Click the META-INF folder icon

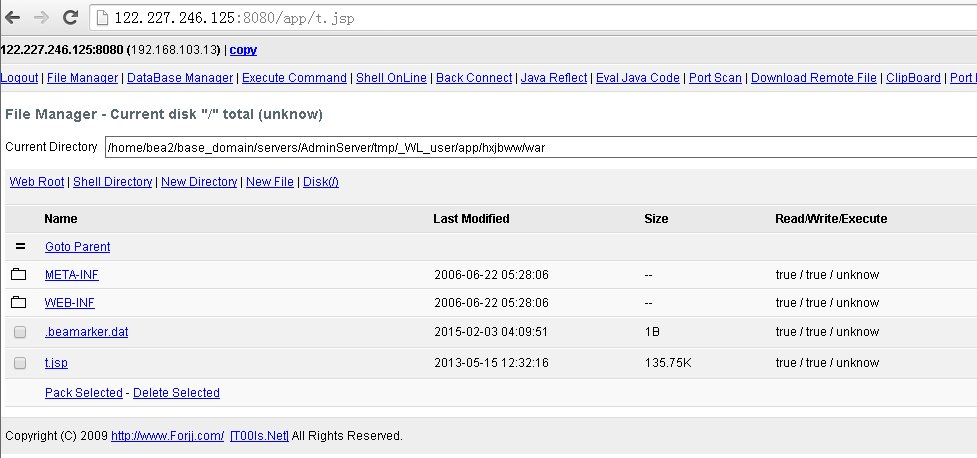[19, 274]
